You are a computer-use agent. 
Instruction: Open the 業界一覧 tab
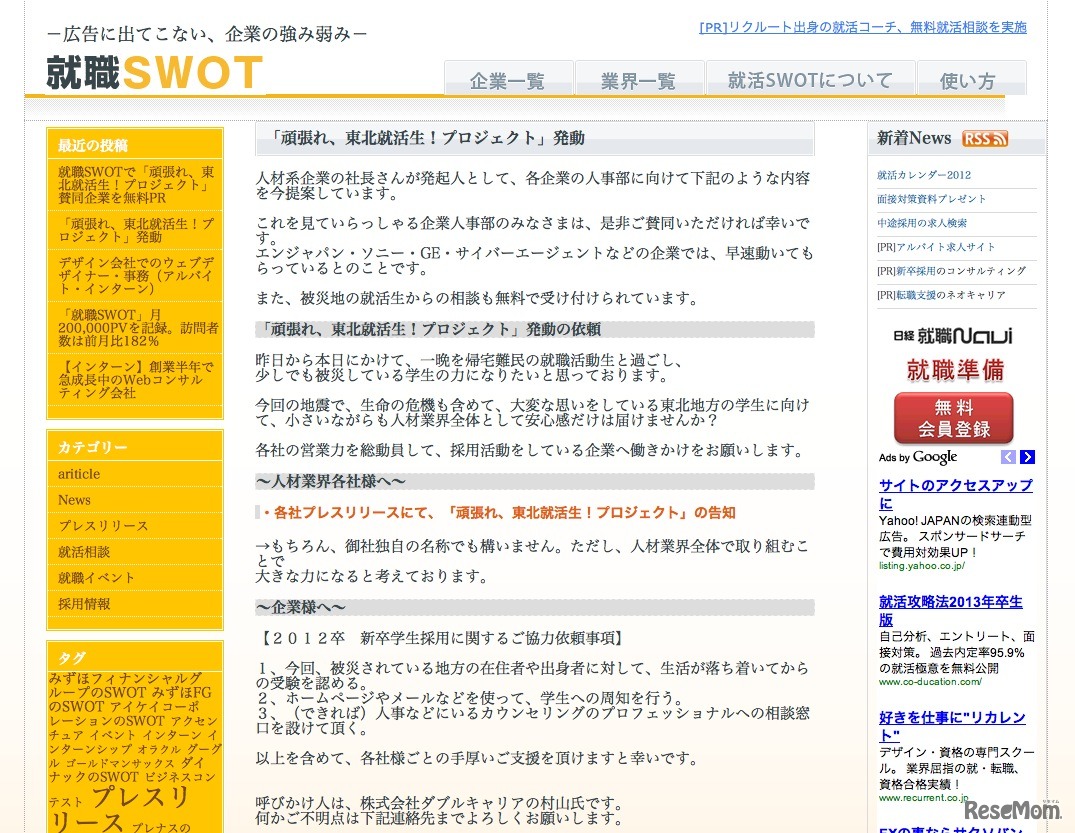click(x=639, y=80)
